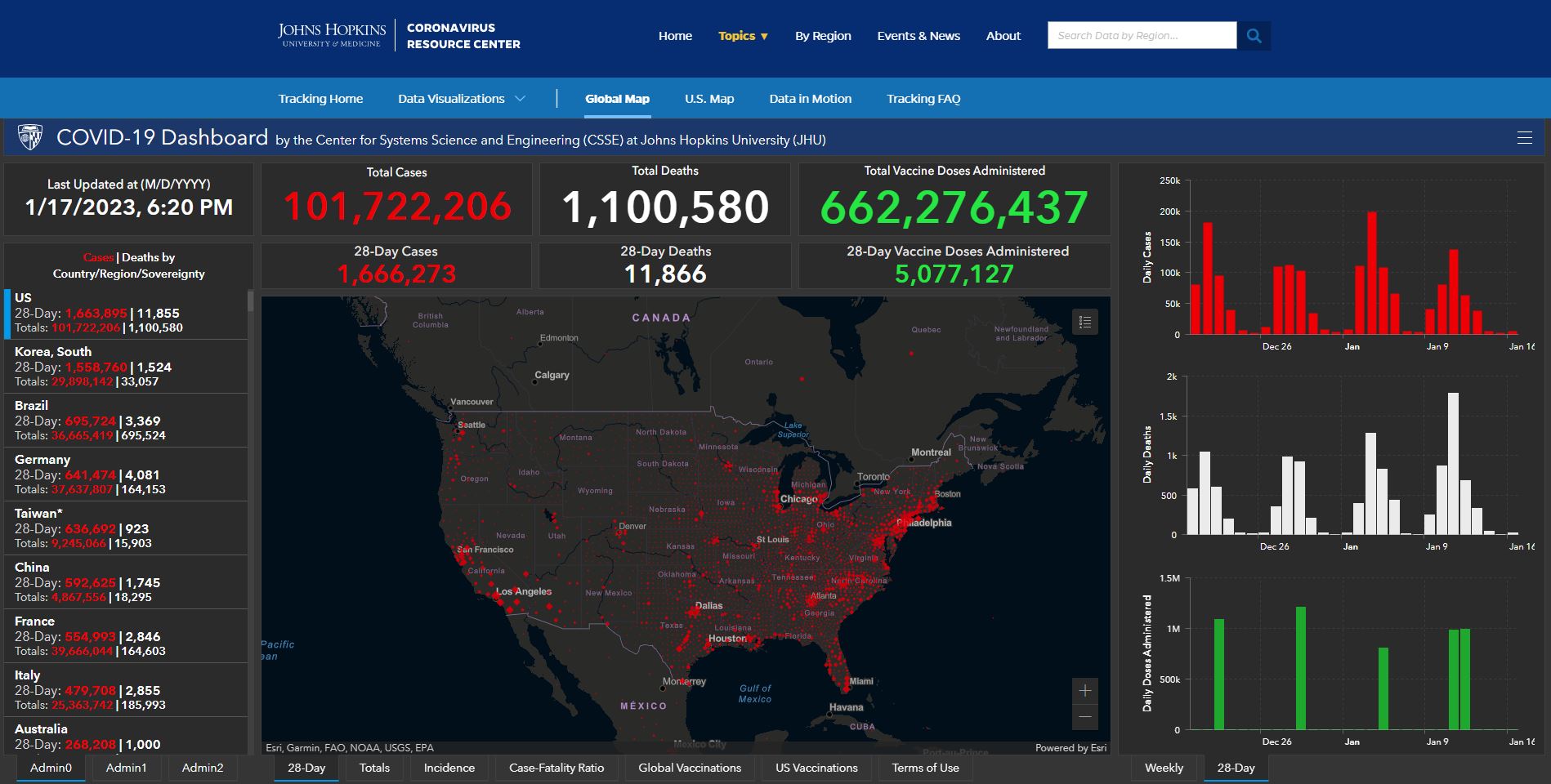Select Brazil in the country list
This screenshot has width=1551, height=784.
pos(126,421)
